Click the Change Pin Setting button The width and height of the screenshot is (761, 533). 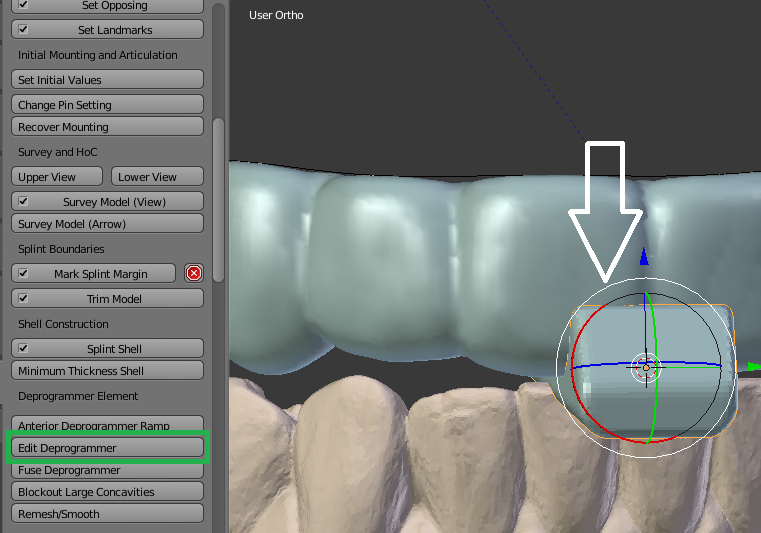(107, 104)
